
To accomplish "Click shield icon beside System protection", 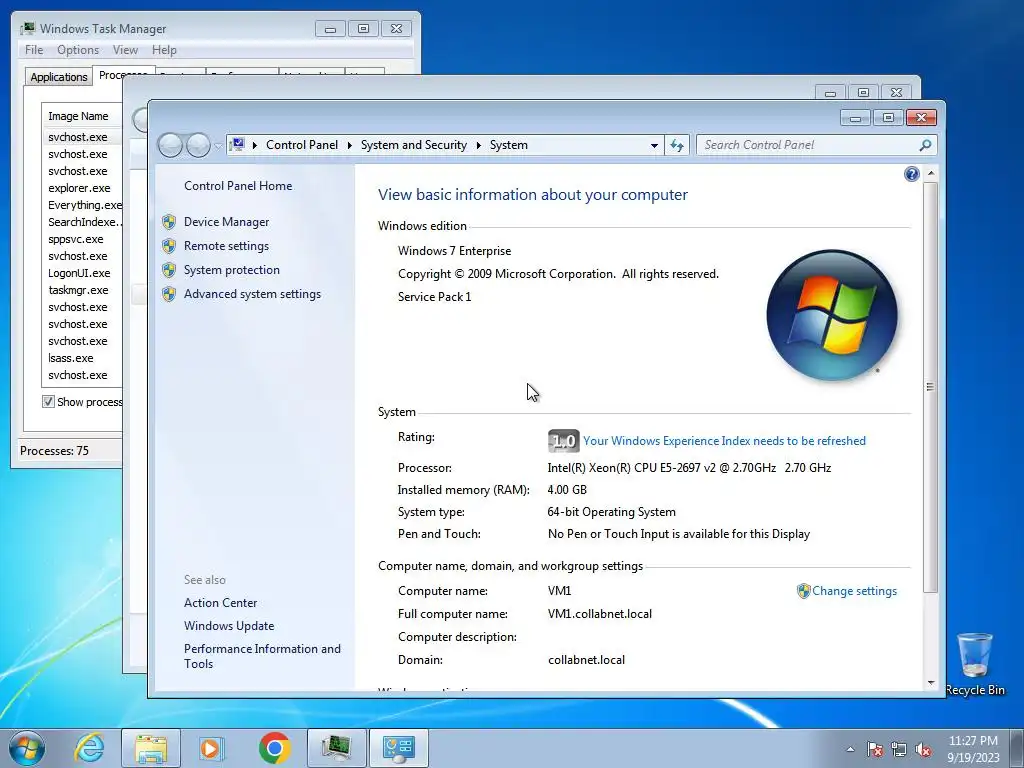I will pos(169,270).
